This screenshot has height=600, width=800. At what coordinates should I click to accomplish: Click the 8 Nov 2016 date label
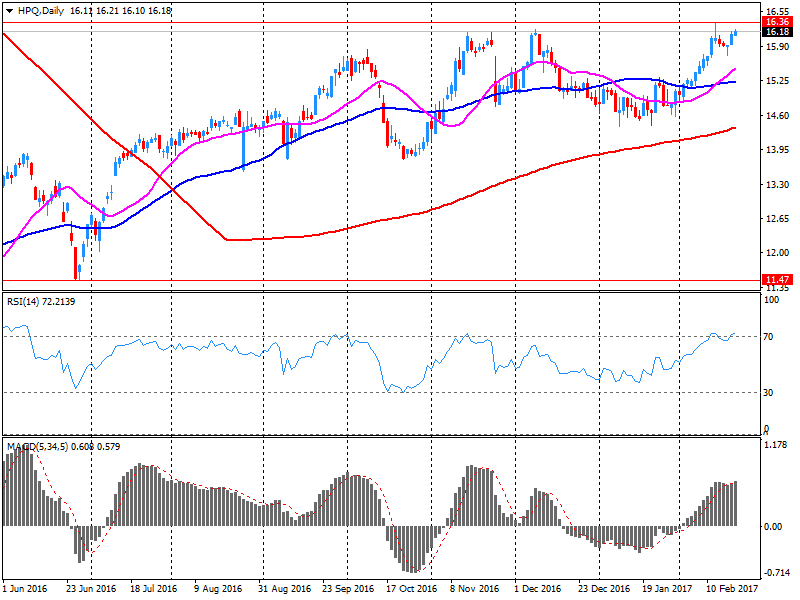pyautogui.click(x=474, y=588)
